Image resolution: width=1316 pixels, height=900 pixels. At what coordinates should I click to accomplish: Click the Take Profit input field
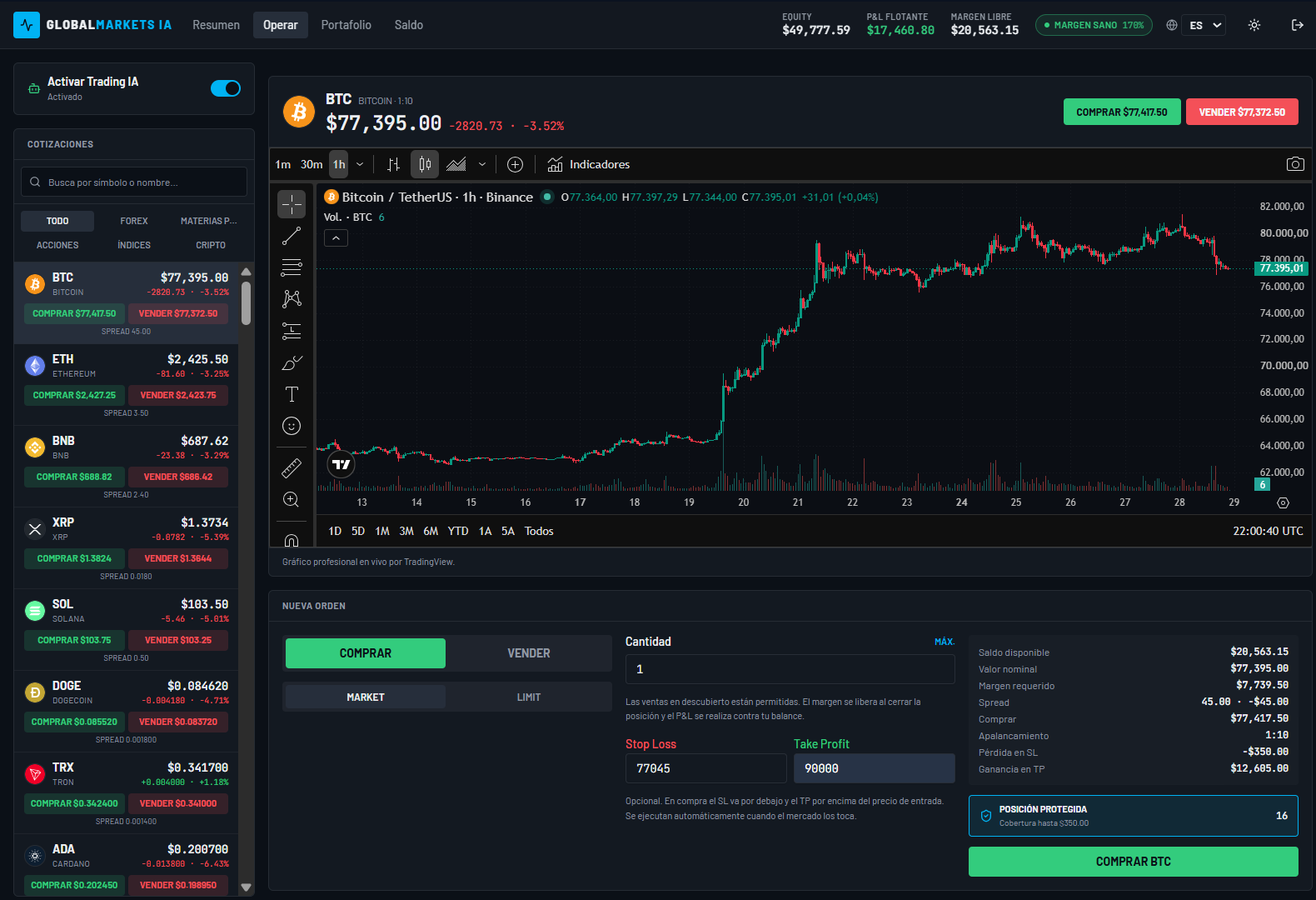[874, 768]
